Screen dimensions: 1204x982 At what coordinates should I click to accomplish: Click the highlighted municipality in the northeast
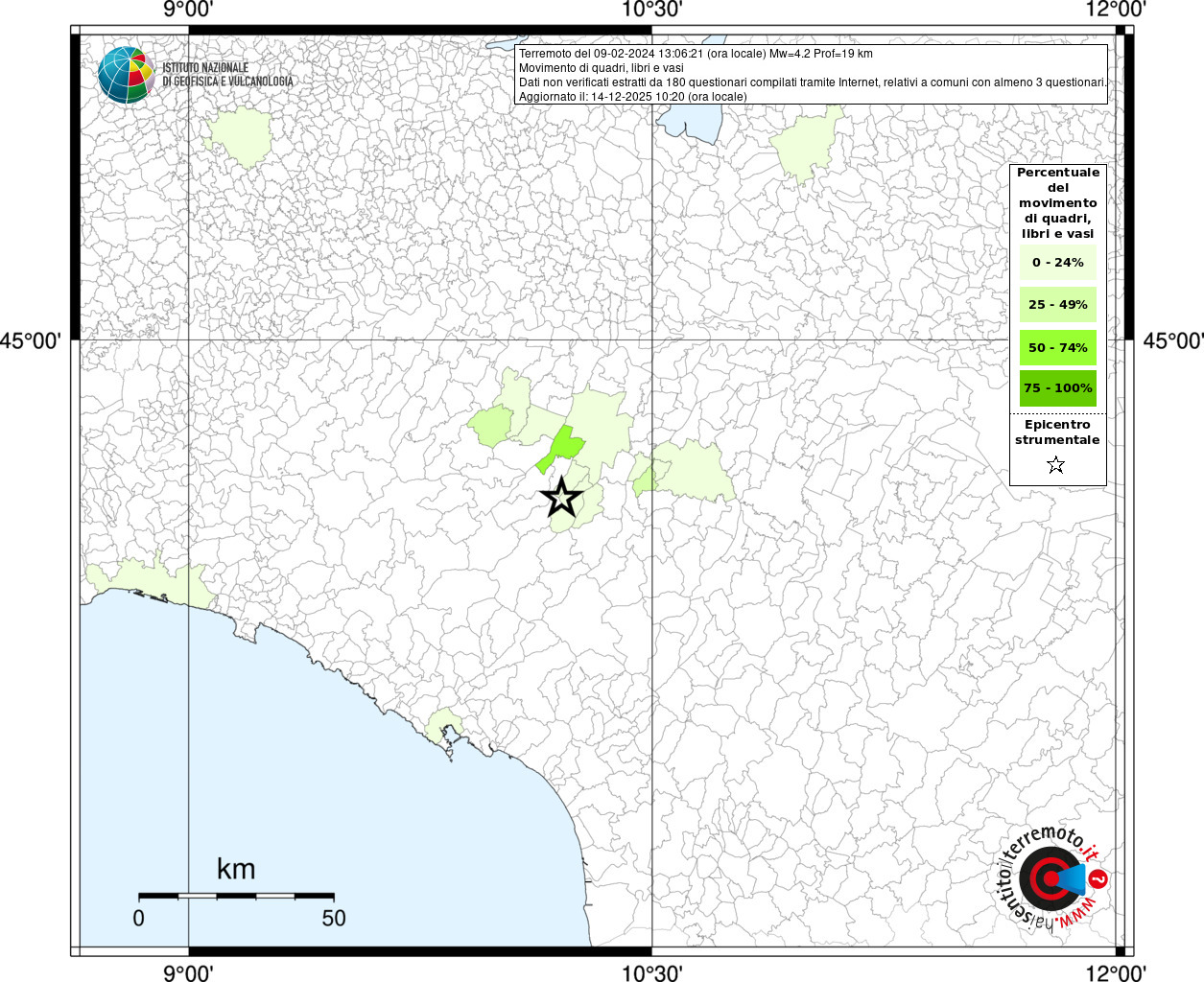pyautogui.click(x=806, y=144)
